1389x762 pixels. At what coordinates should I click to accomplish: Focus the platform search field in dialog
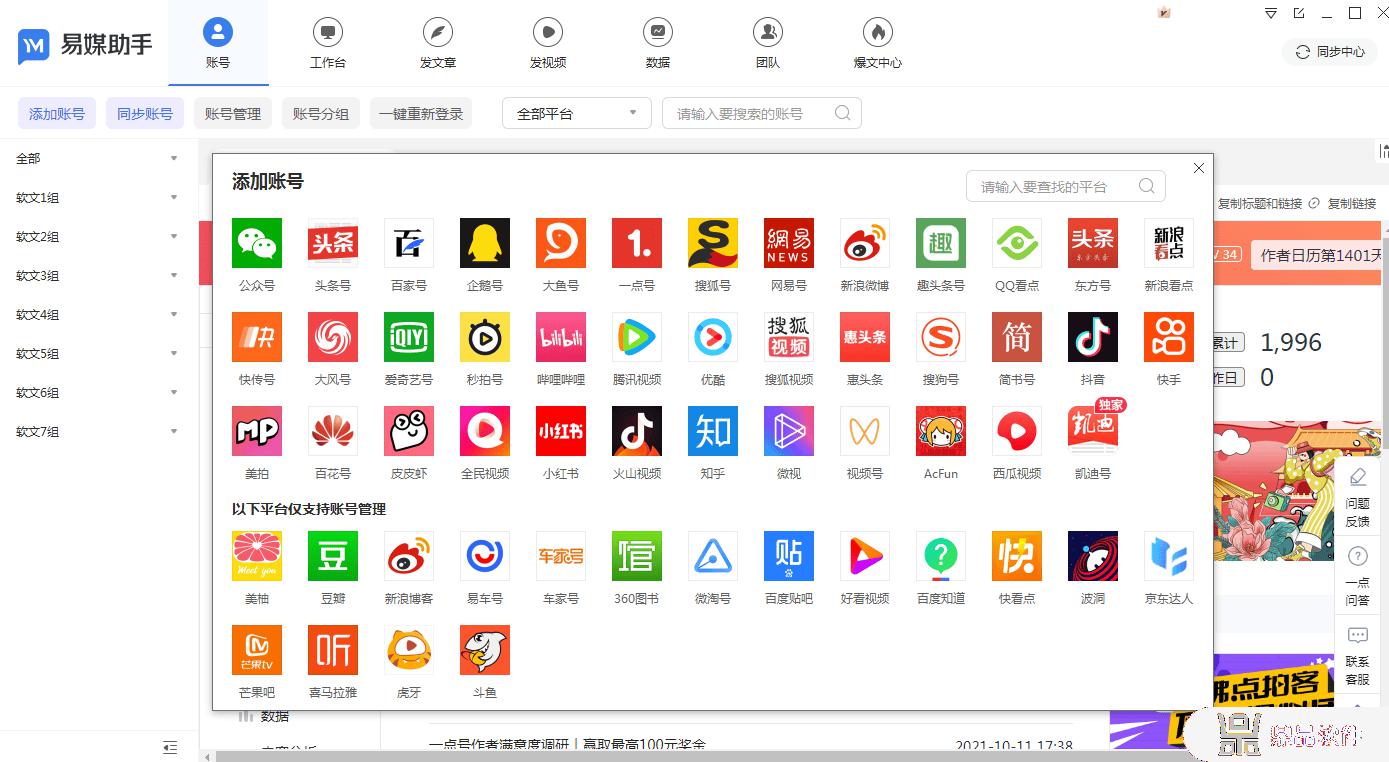coord(1066,186)
